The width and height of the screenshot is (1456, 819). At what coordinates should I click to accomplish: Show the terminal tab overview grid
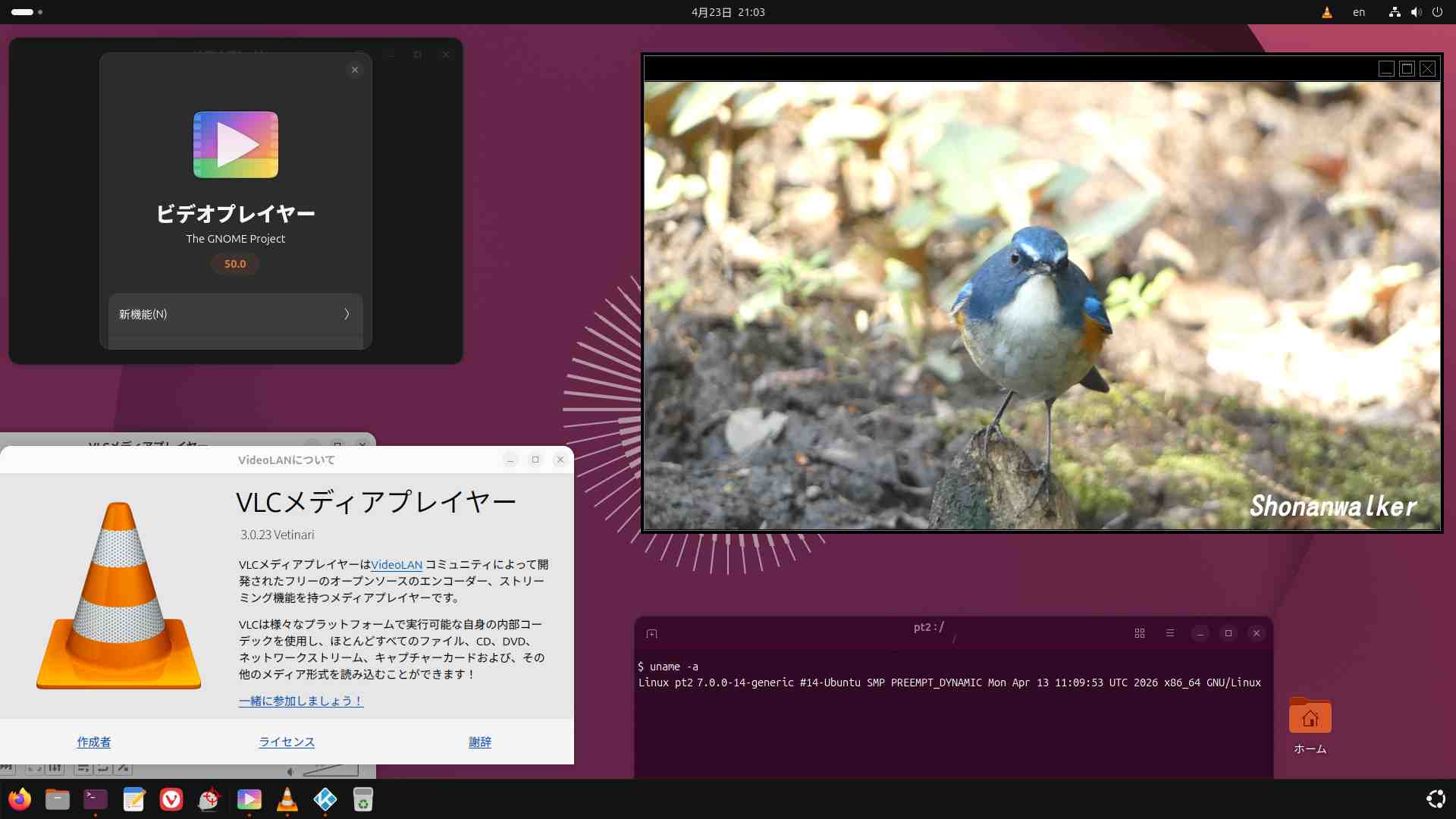[1139, 633]
